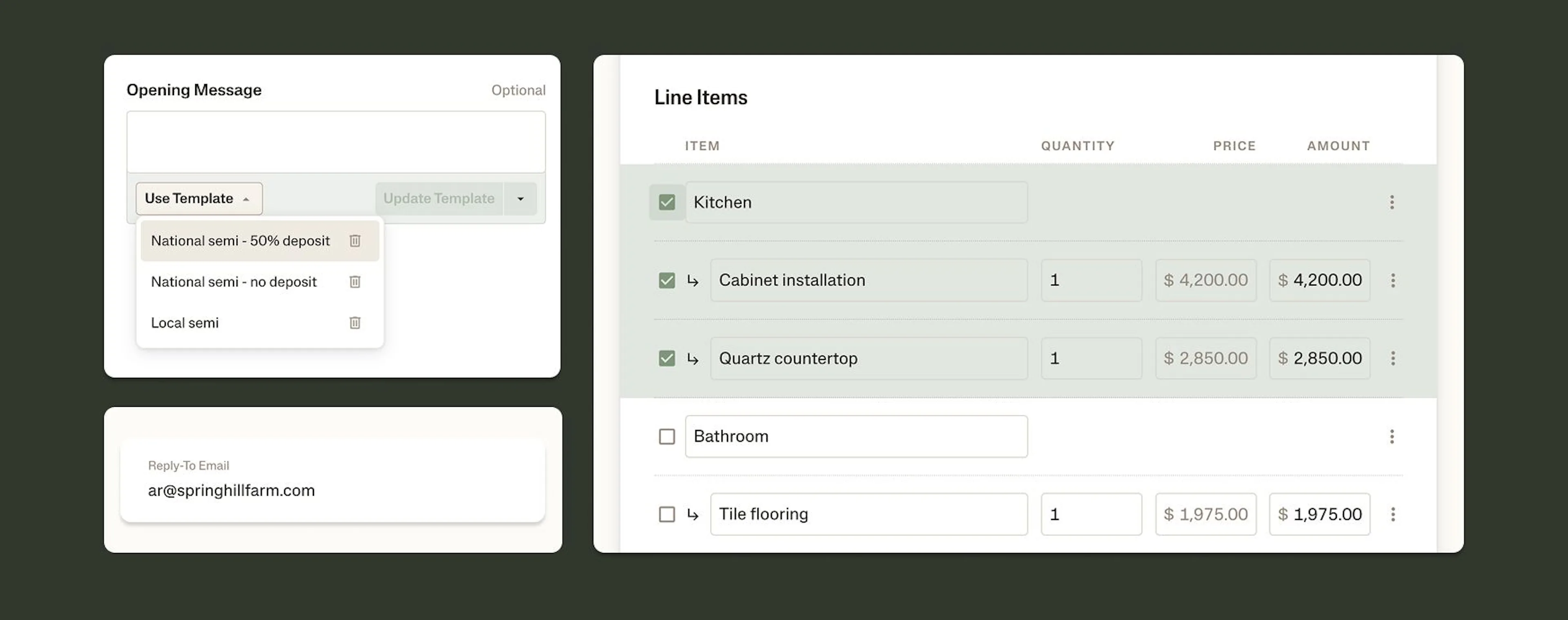Uncheck the Cabinet installation checkbox
Viewport: 1568px width, 620px height.
coord(666,280)
